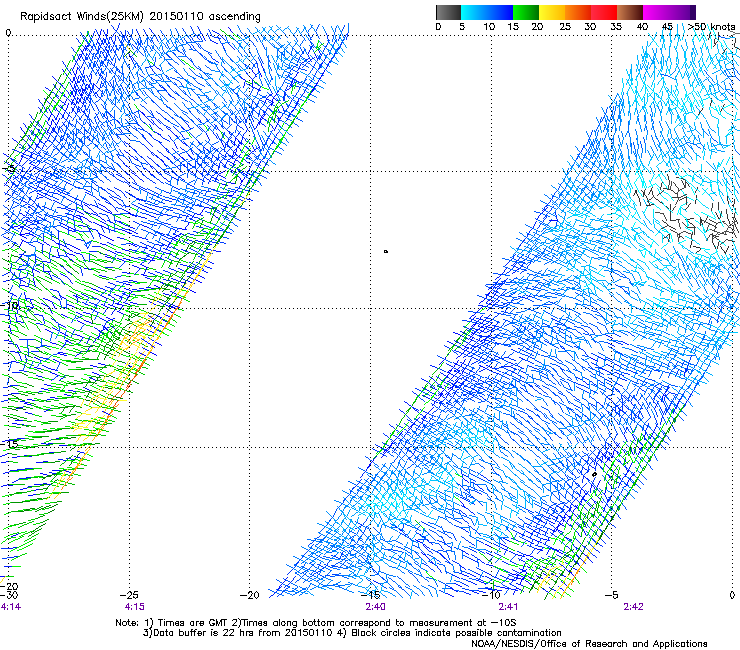Click the purple '4:14' time stamp
740x650 pixels.
coord(10,607)
